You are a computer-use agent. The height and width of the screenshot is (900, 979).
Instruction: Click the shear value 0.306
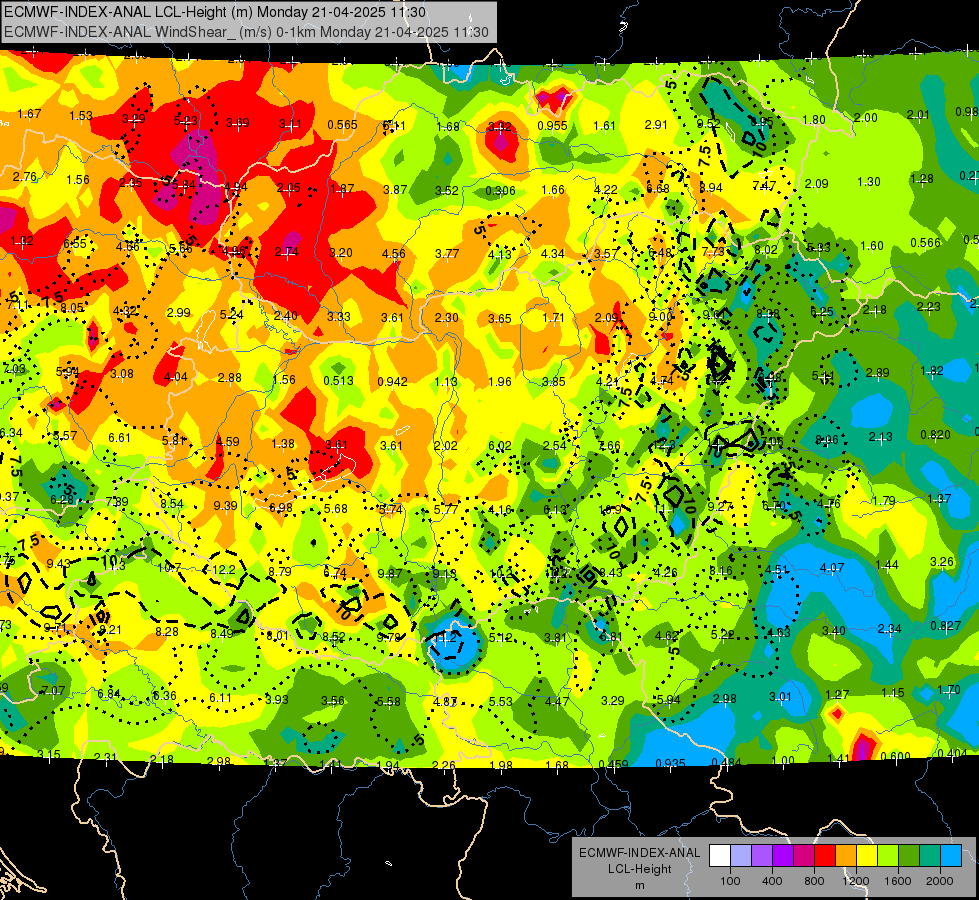[500, 190]
